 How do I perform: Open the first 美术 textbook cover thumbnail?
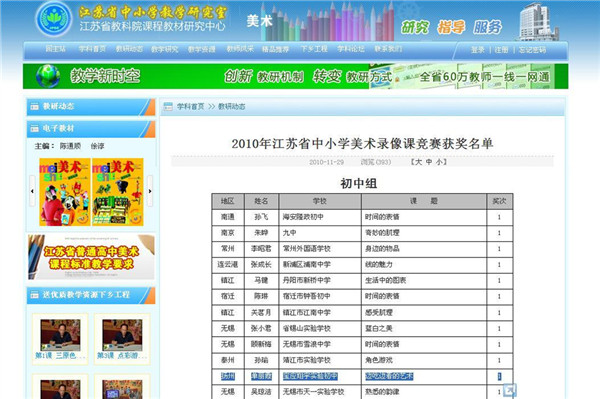(65, 192)
